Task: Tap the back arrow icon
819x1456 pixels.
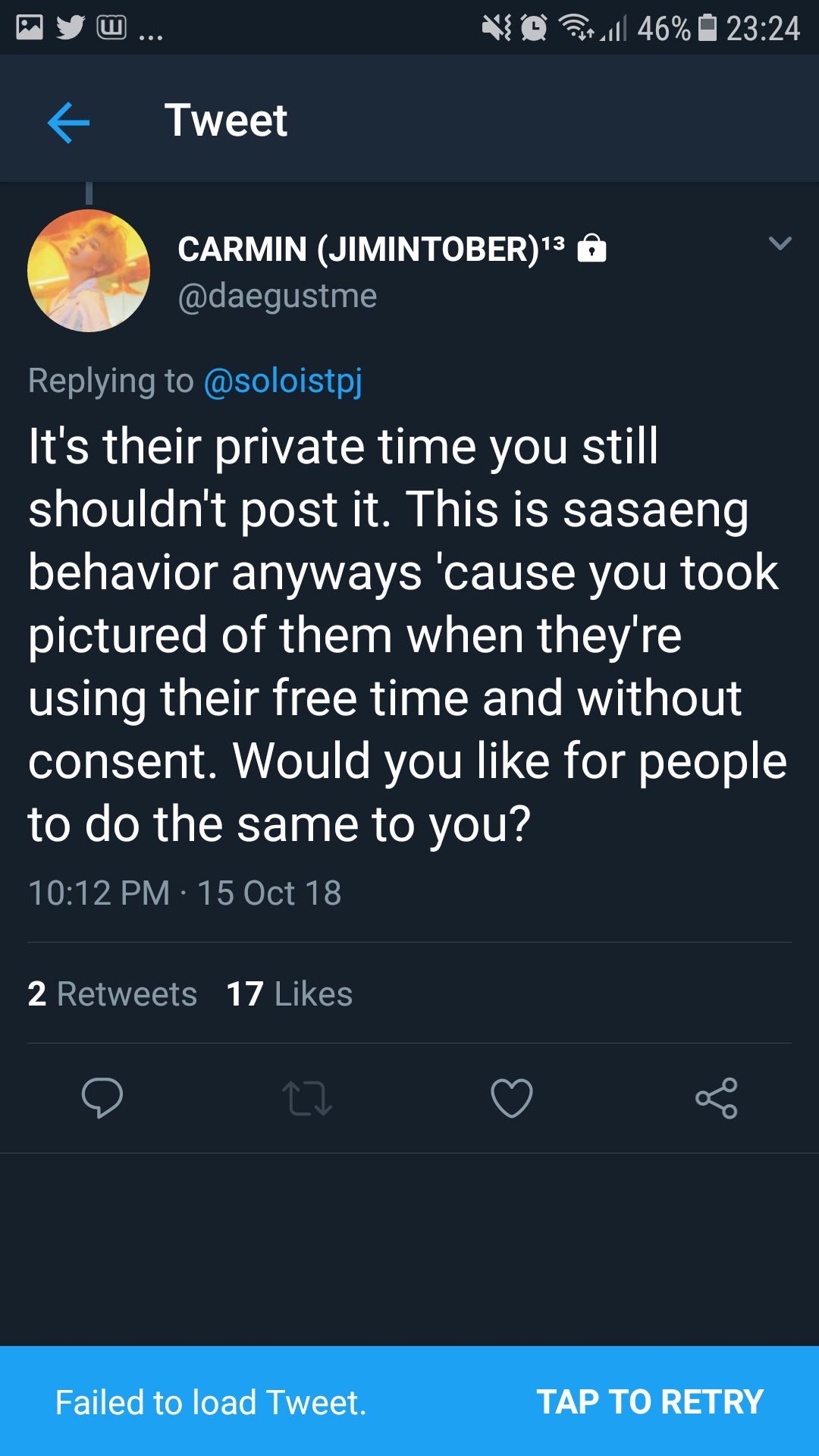Action: tap(68, 122)
